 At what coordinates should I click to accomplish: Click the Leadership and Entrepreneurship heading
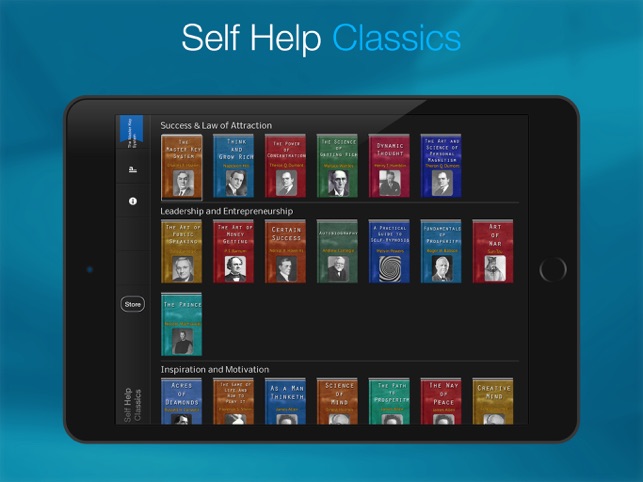(226, 211)
